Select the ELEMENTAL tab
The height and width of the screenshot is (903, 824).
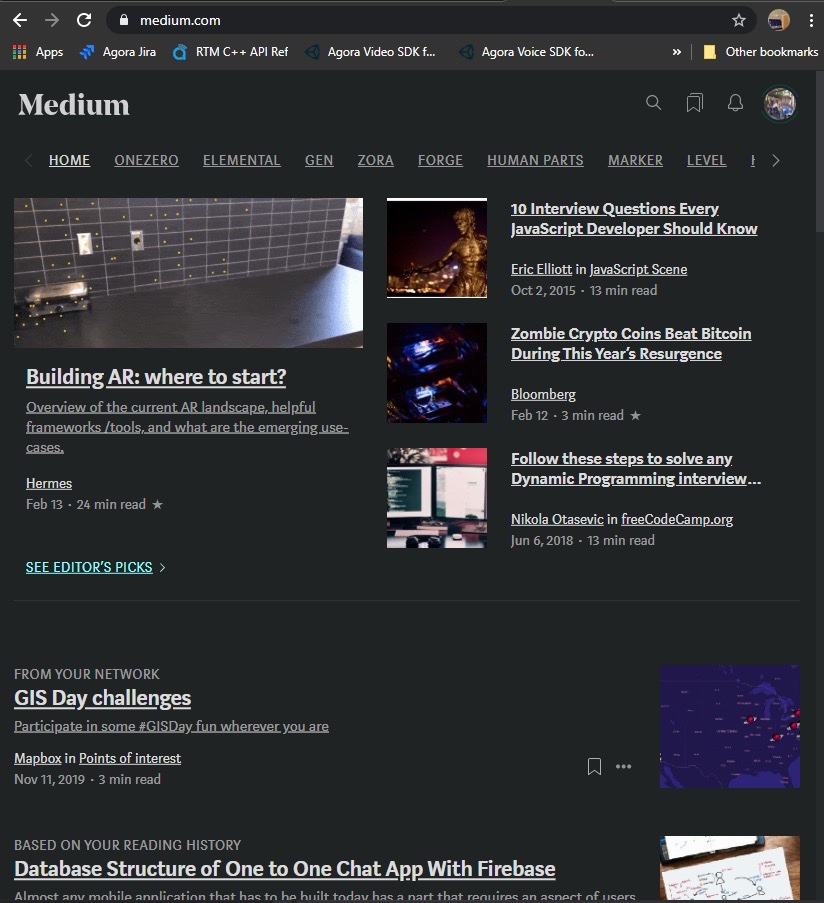point(241,160)
